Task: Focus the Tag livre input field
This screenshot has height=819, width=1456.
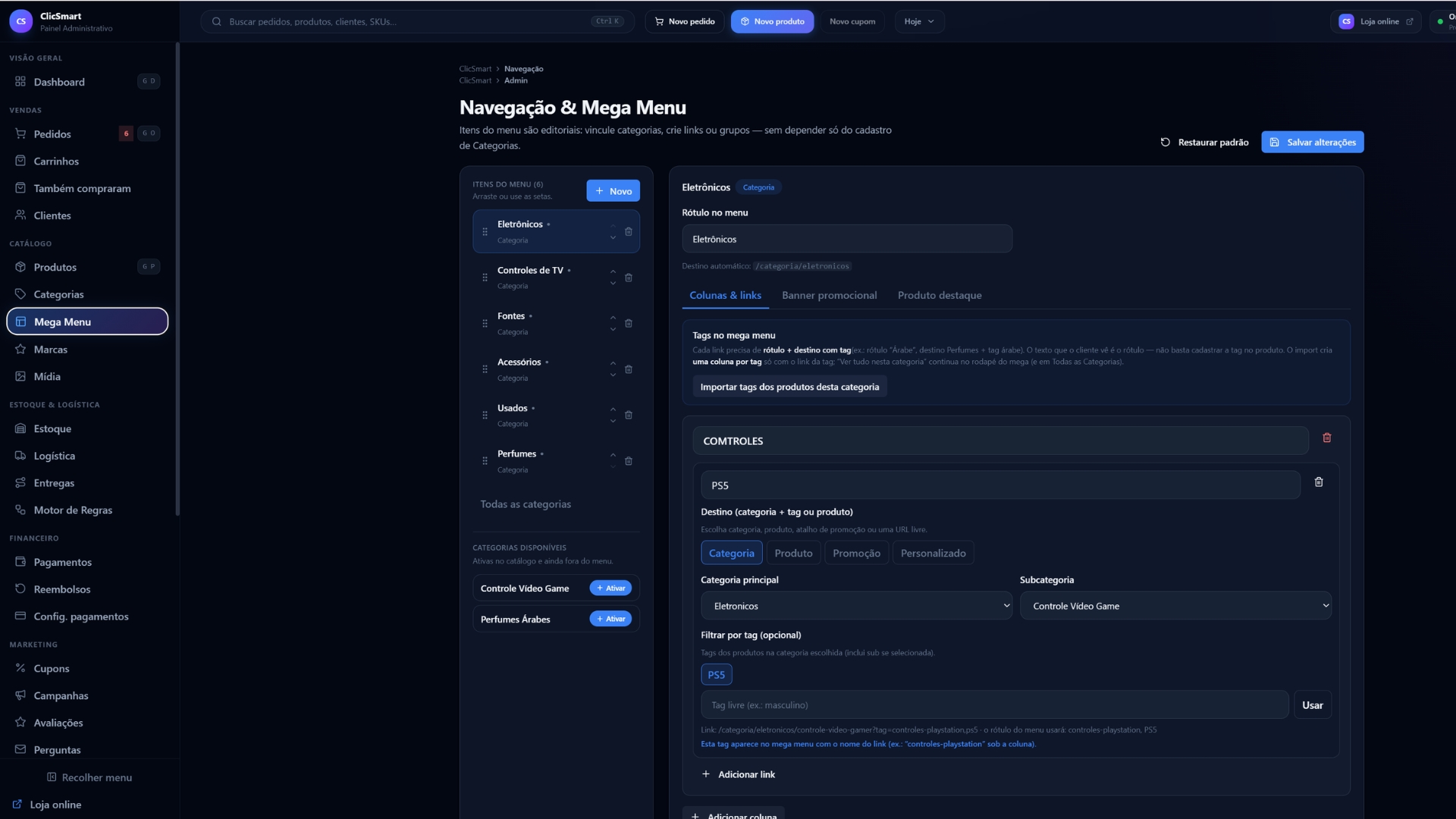Action: point(995,705)
